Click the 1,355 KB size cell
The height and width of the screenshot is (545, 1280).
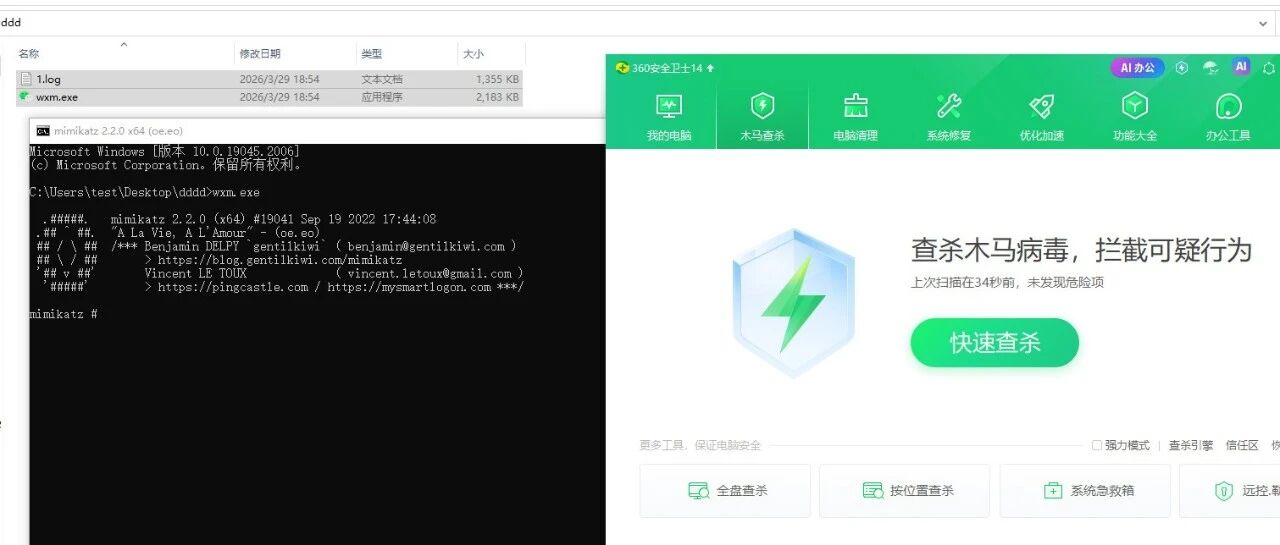[x=497, y=79]
